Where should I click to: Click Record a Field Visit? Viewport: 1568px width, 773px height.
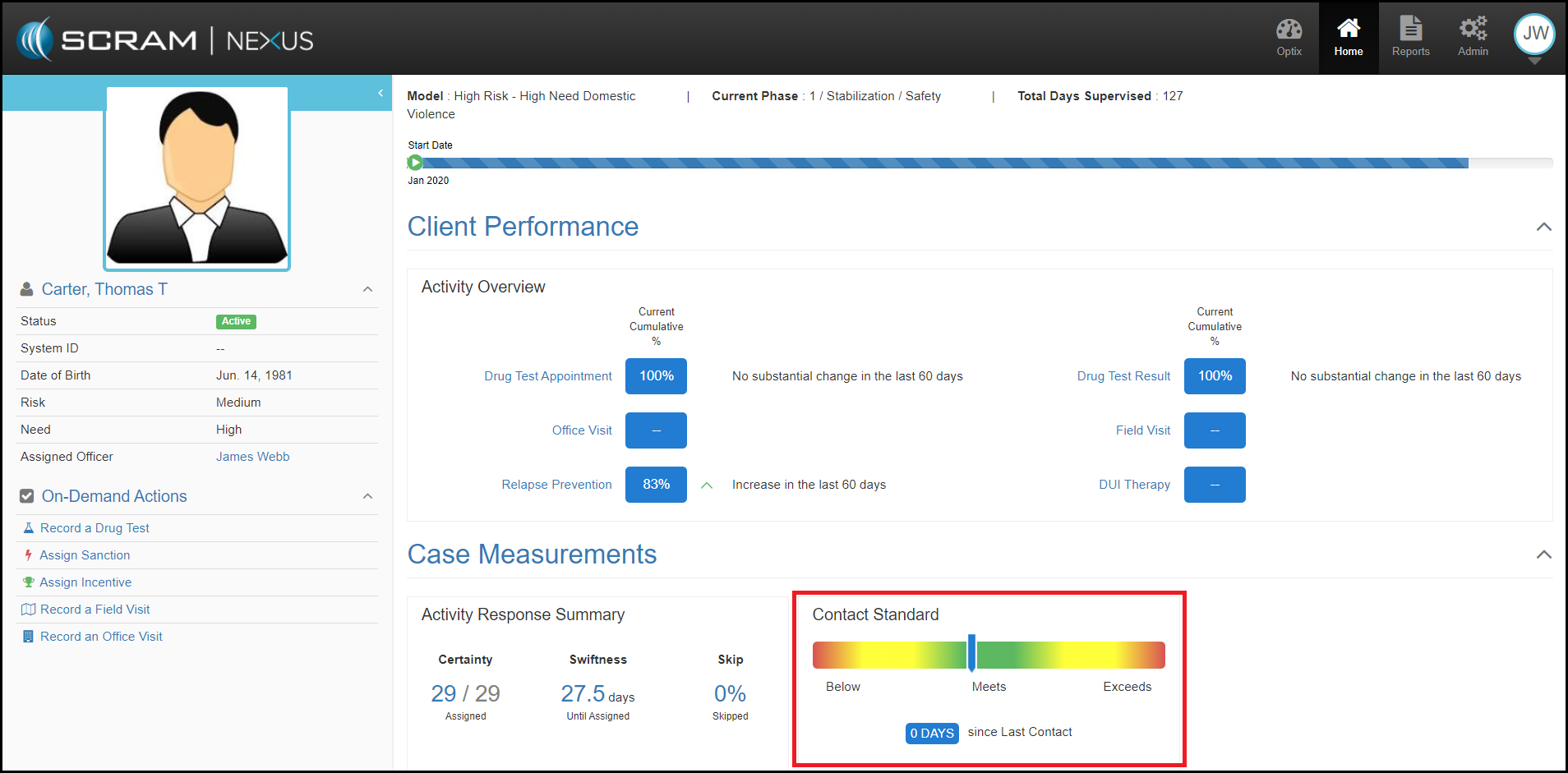(95, 610)
